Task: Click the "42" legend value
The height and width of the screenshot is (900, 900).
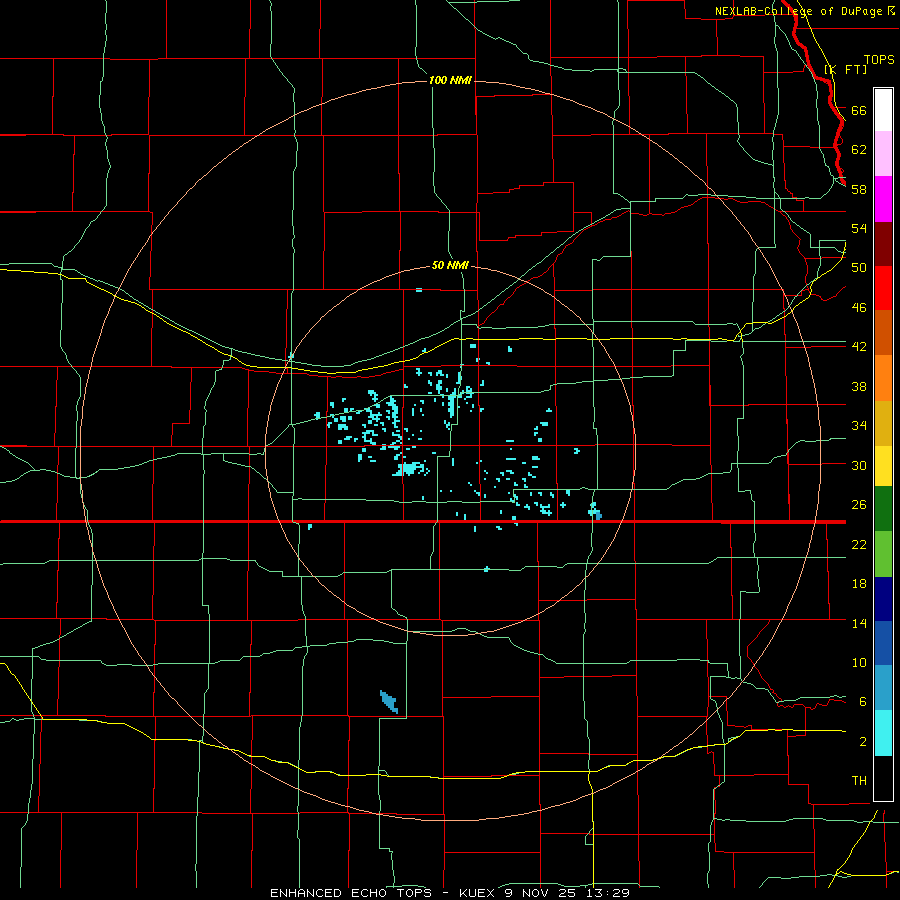Action: pyautogui.click(x=859, y=347)
